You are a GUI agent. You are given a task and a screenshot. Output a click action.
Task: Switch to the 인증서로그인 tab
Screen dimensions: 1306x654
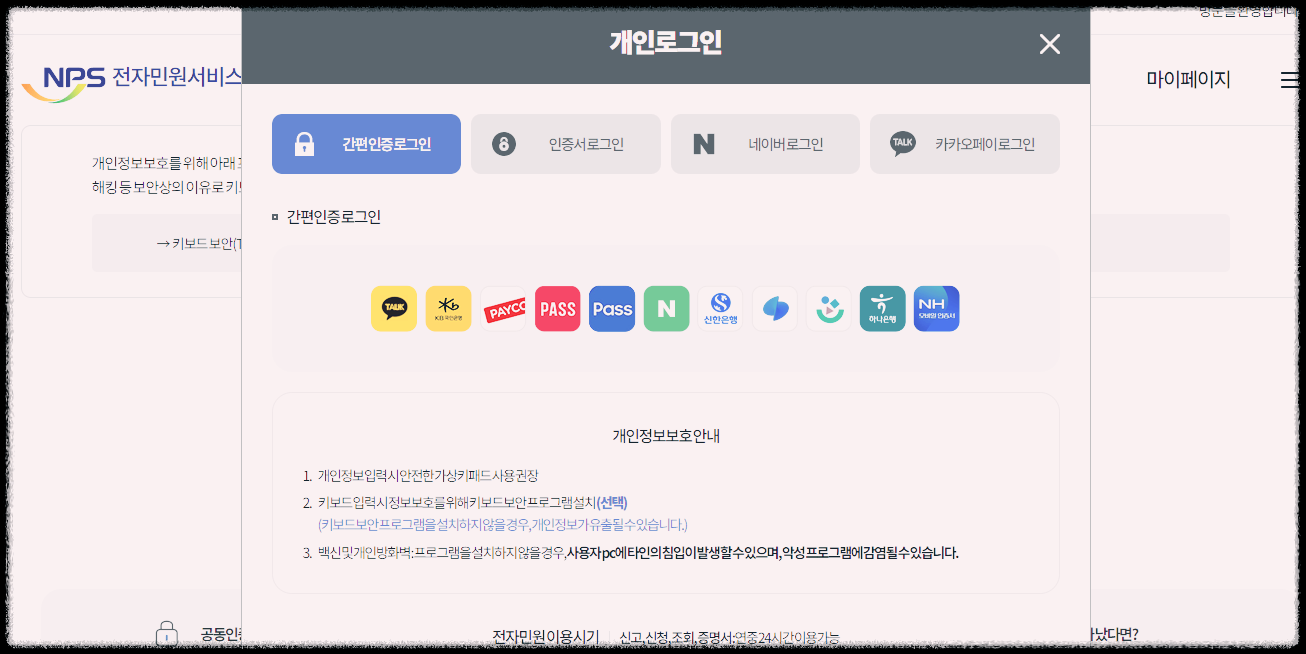coord(566,143)
